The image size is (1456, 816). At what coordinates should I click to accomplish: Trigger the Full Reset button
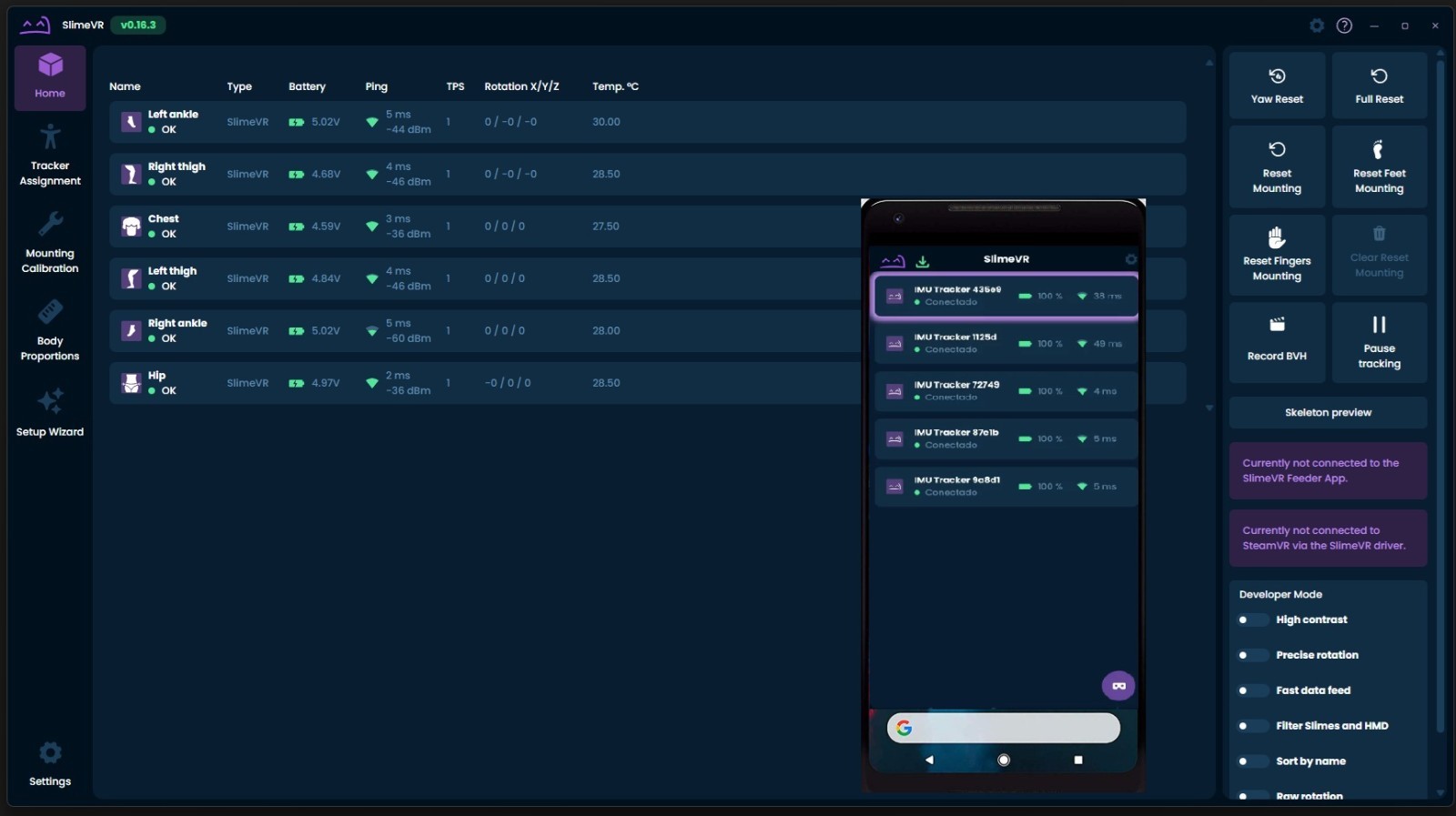click(x=1379, y=77)
